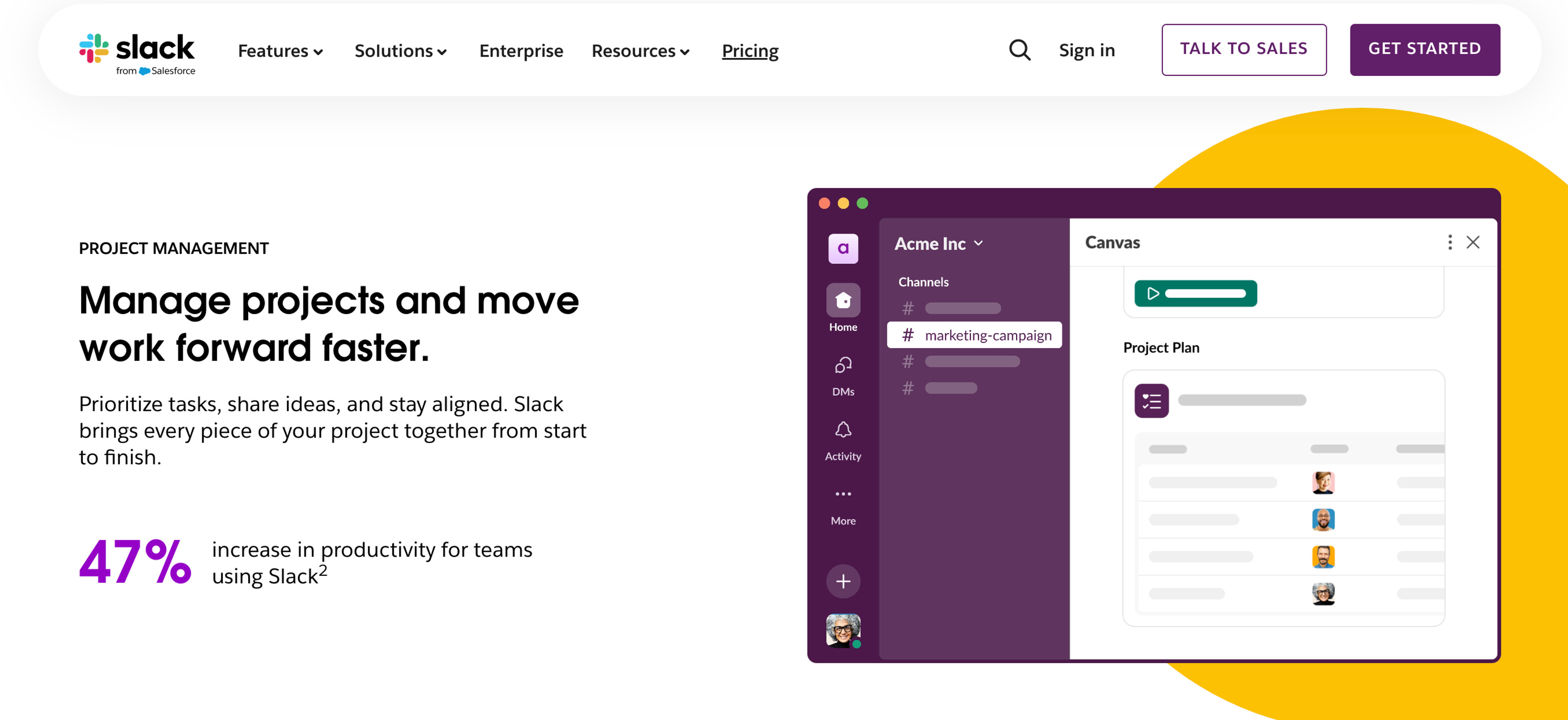Expand the Acme Inc workspace dropdown

point(939,243)
